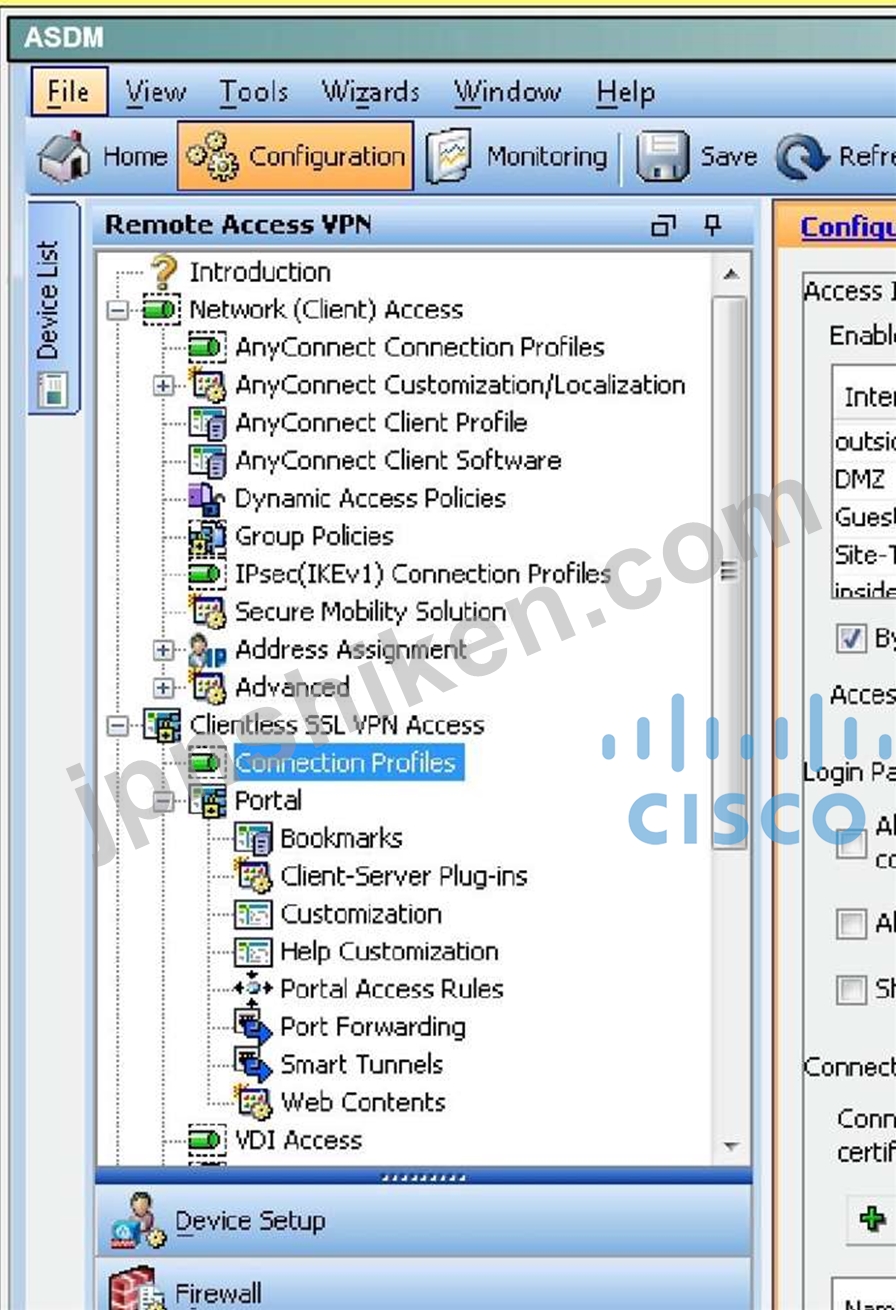Viewport: 896px width, 1310px height.
Task: Go to the Home view in the toolbar
Action: tap(102, 157)
